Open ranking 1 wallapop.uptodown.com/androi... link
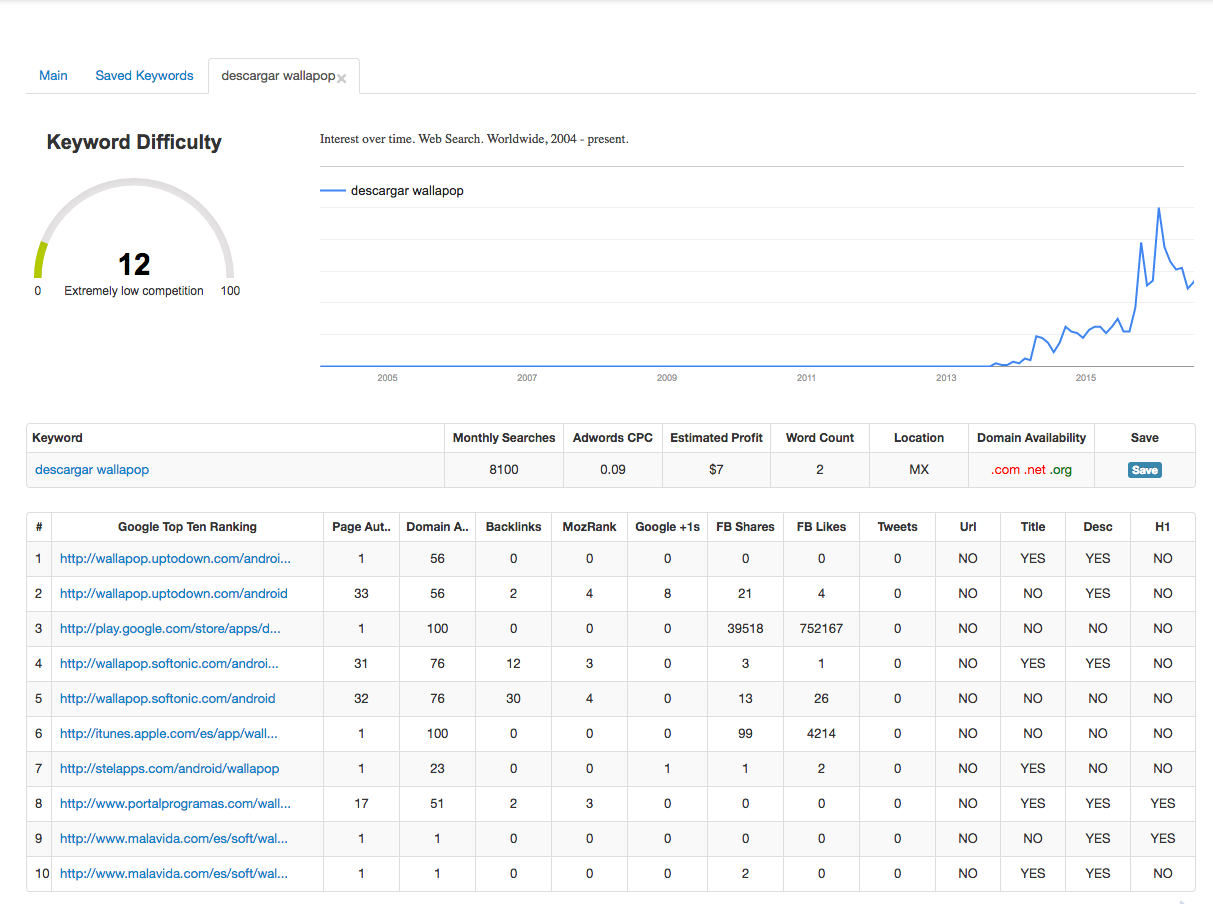Screen dimensions: 1213x904 [x=175, y=559]
